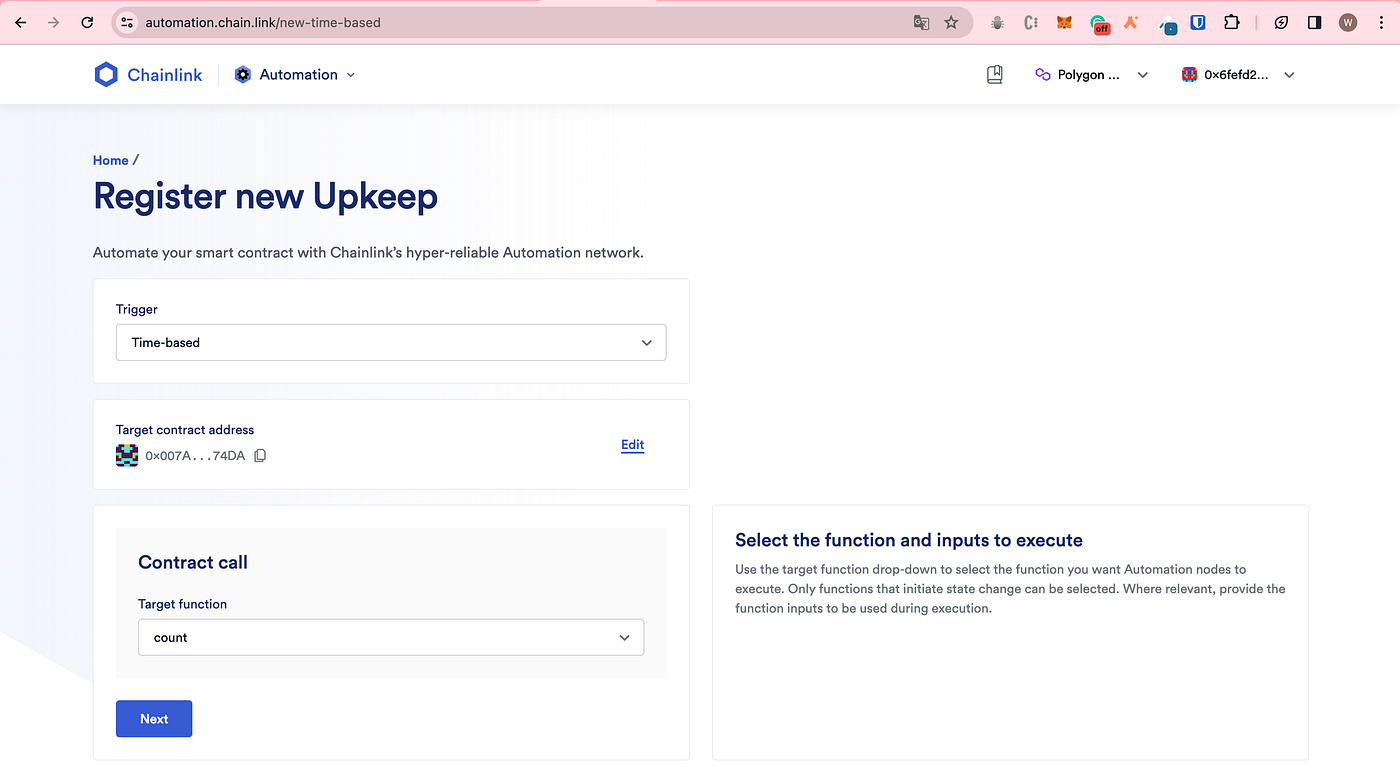Expand the Polygon network selector chevron
Screen dimensions: 1400x783
[x=1143, y=75]
